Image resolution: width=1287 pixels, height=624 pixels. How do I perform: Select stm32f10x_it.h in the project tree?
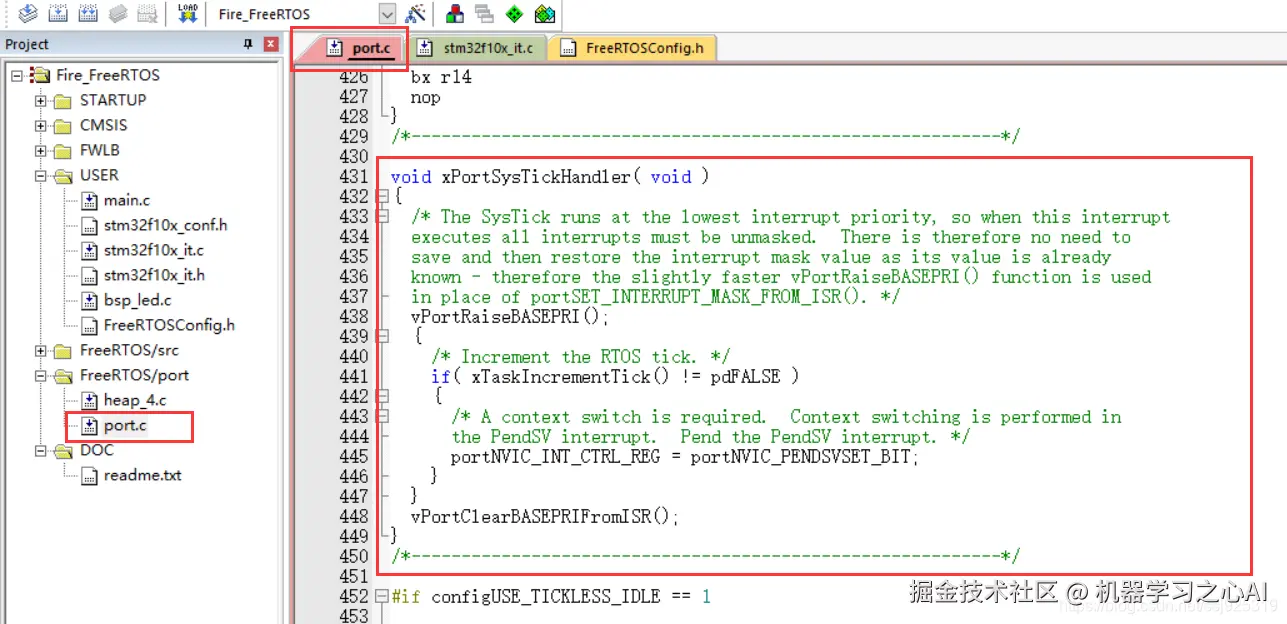(x=154, y=275)
